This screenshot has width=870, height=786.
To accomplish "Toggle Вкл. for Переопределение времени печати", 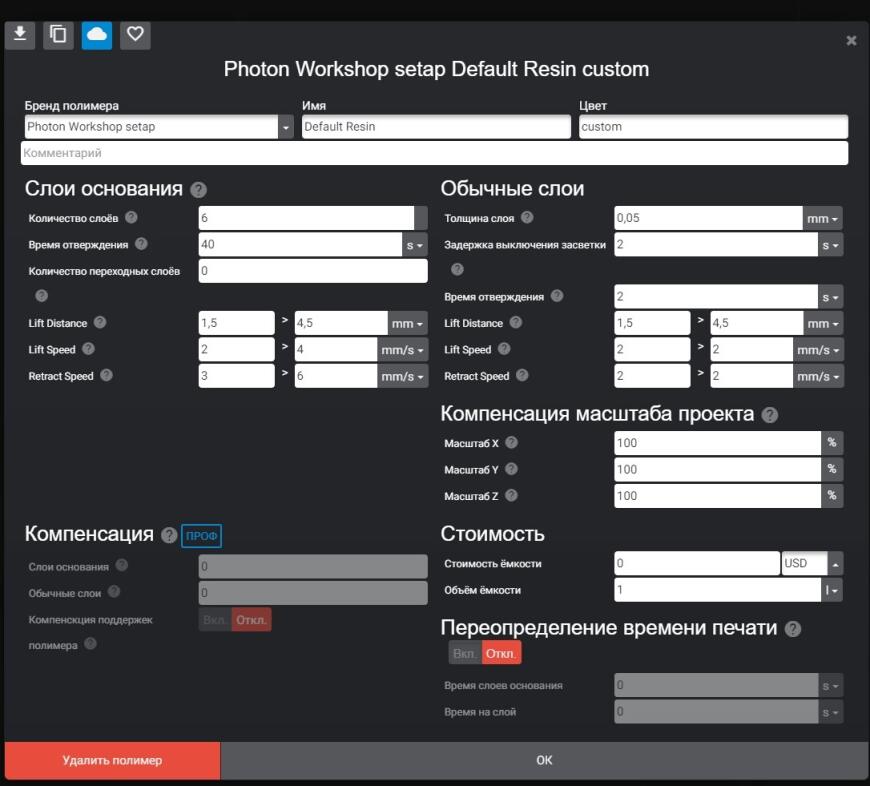I will point(465,653).
